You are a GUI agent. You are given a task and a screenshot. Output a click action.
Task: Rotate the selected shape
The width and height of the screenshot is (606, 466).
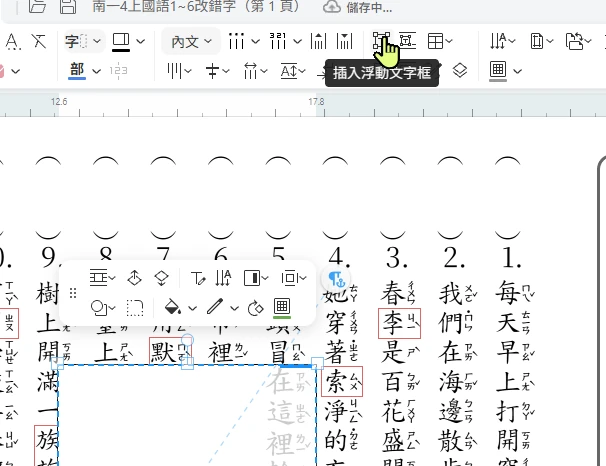tap(255, 308)
